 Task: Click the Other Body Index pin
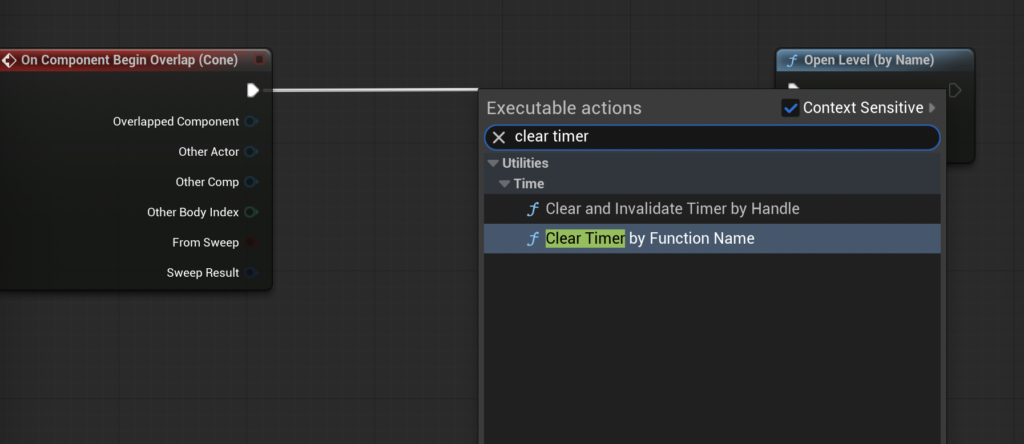[x=251, y=212]
